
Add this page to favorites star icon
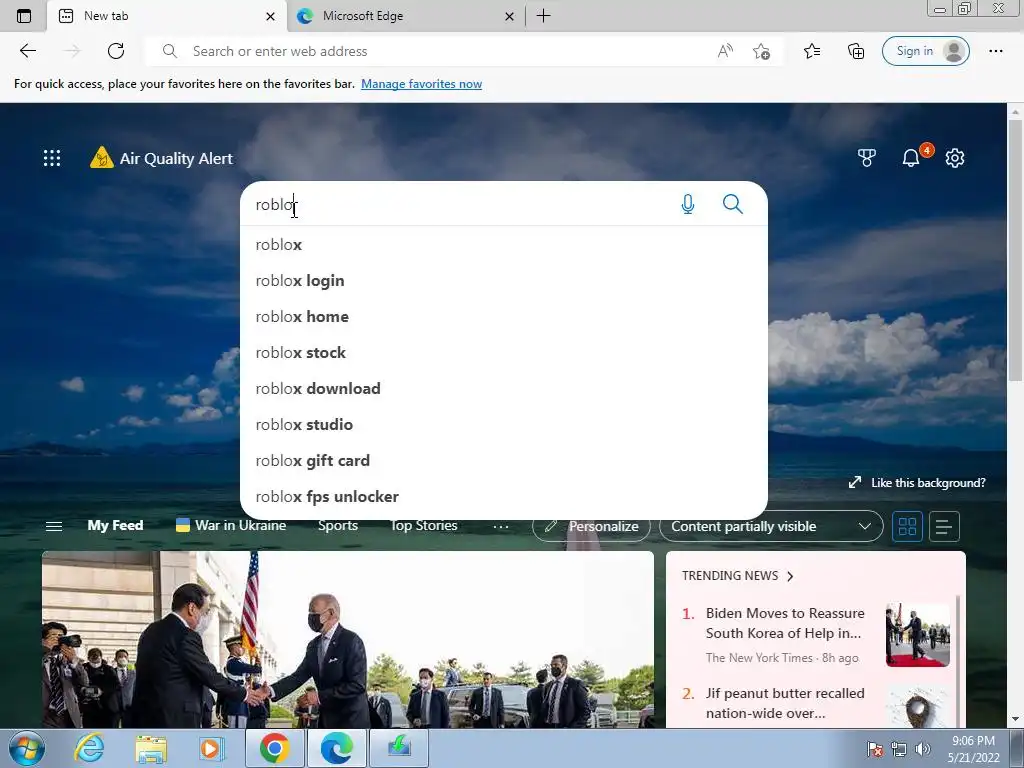[x=761, y=51]
